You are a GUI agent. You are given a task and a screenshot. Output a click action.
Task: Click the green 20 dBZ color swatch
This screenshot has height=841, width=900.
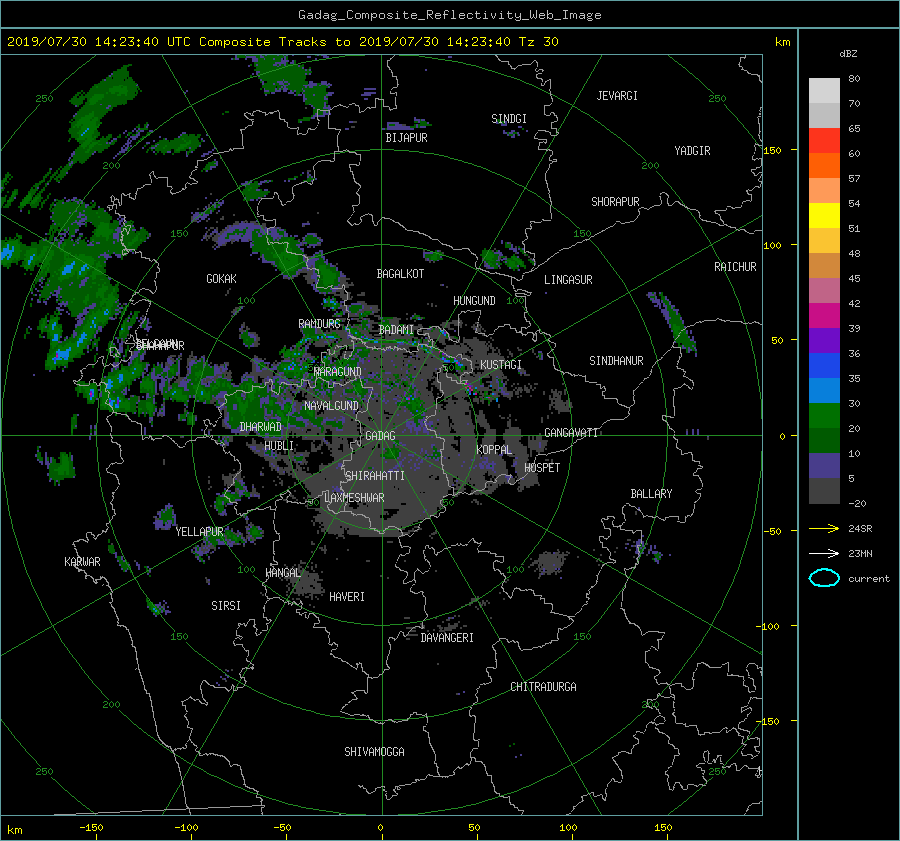click(x=824, y=416)
